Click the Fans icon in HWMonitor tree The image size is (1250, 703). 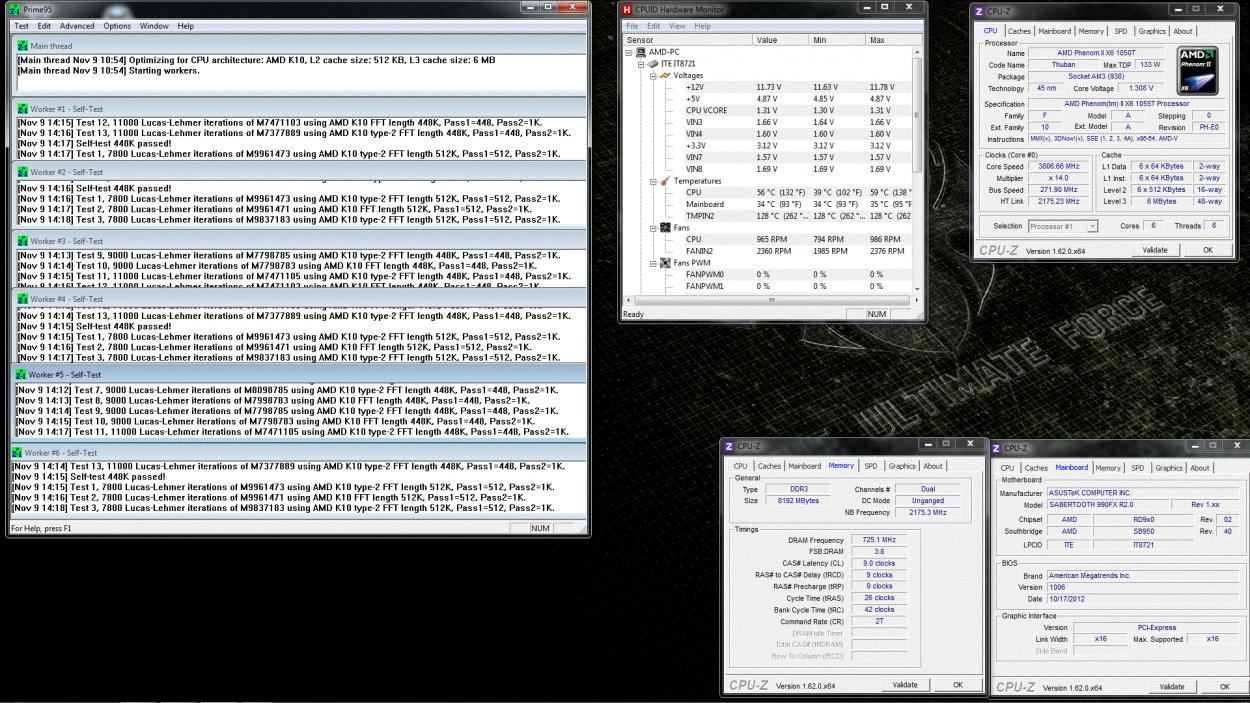[666, 228]
